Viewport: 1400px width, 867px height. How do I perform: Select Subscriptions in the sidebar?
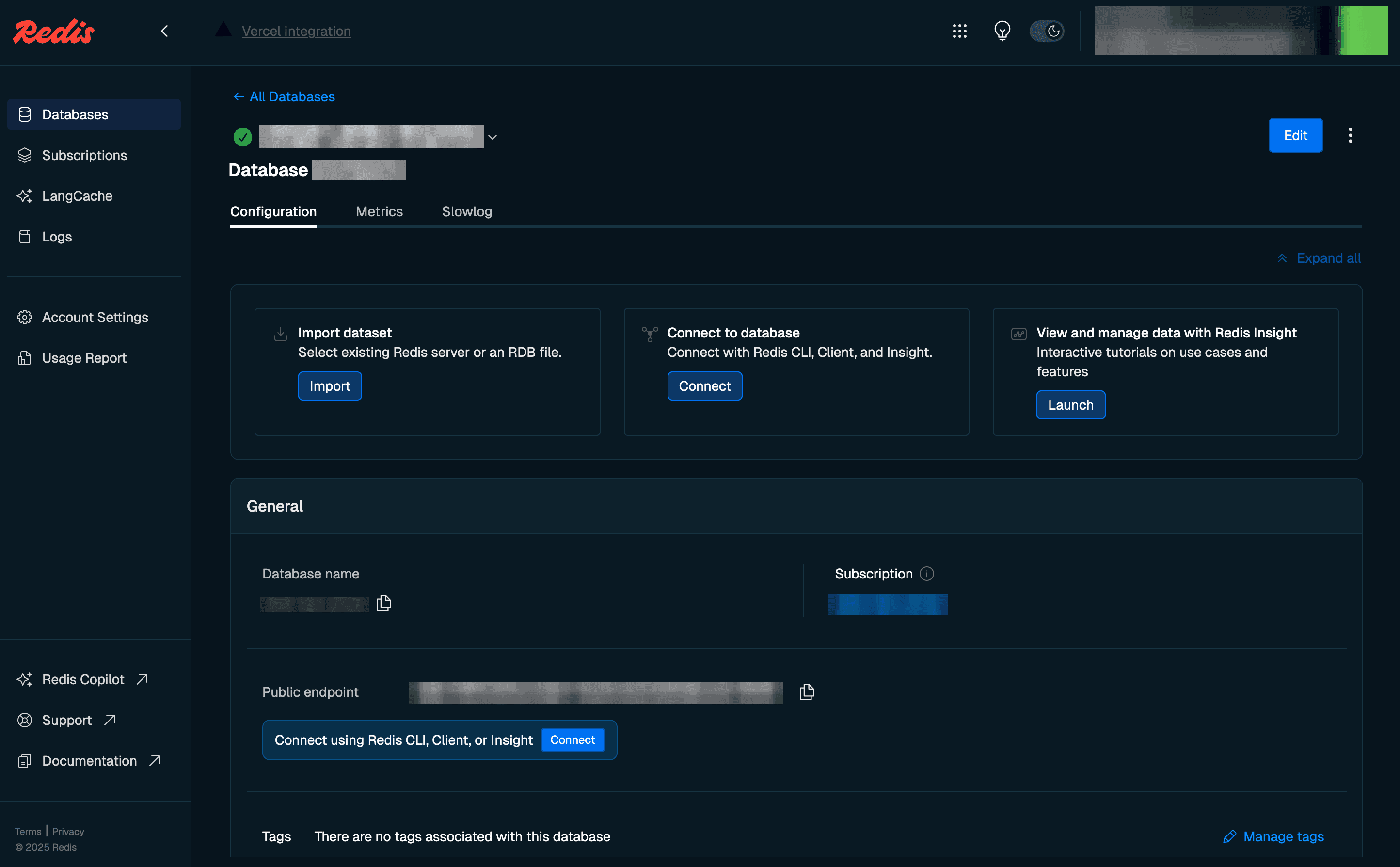click(84, 155)
